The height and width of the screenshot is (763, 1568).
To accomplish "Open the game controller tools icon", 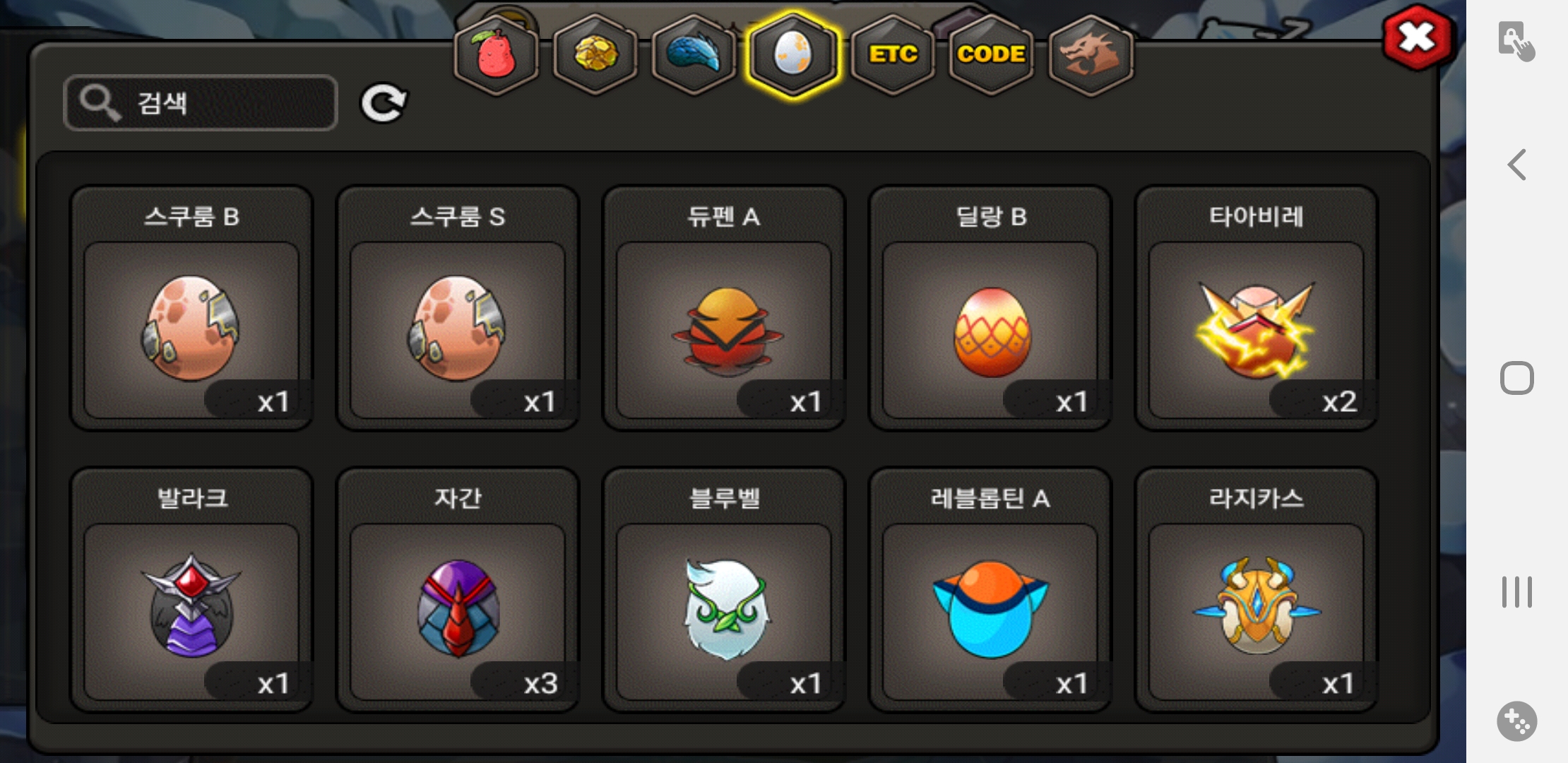I will [x=1516, y=721].
